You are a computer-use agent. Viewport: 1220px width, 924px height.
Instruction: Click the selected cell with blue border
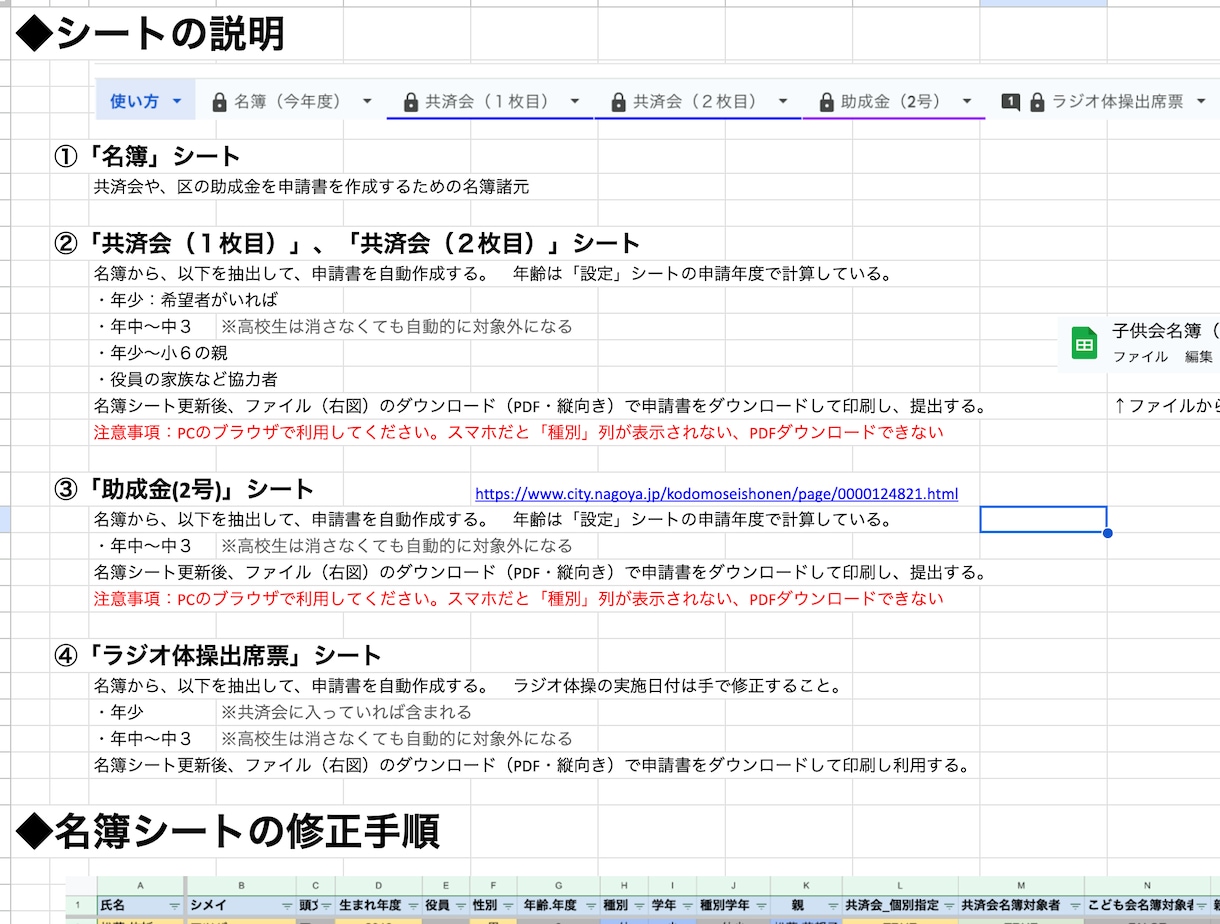(x=1043, y=520)
